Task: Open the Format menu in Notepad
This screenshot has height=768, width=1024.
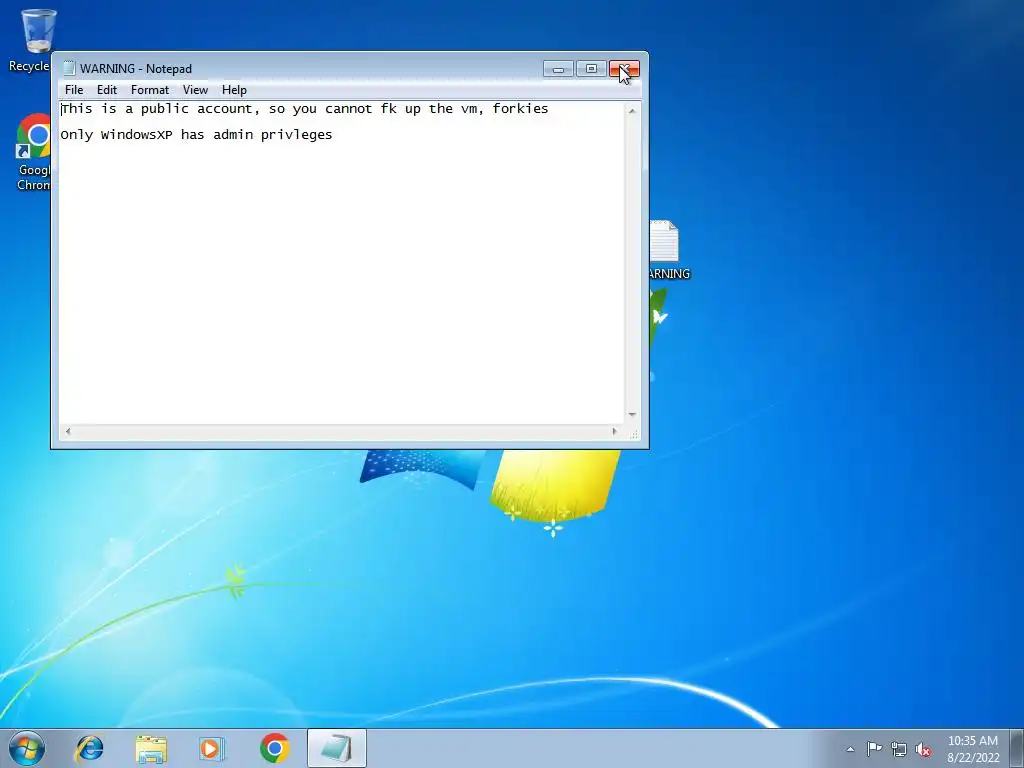Action: (x=150, y=89)
